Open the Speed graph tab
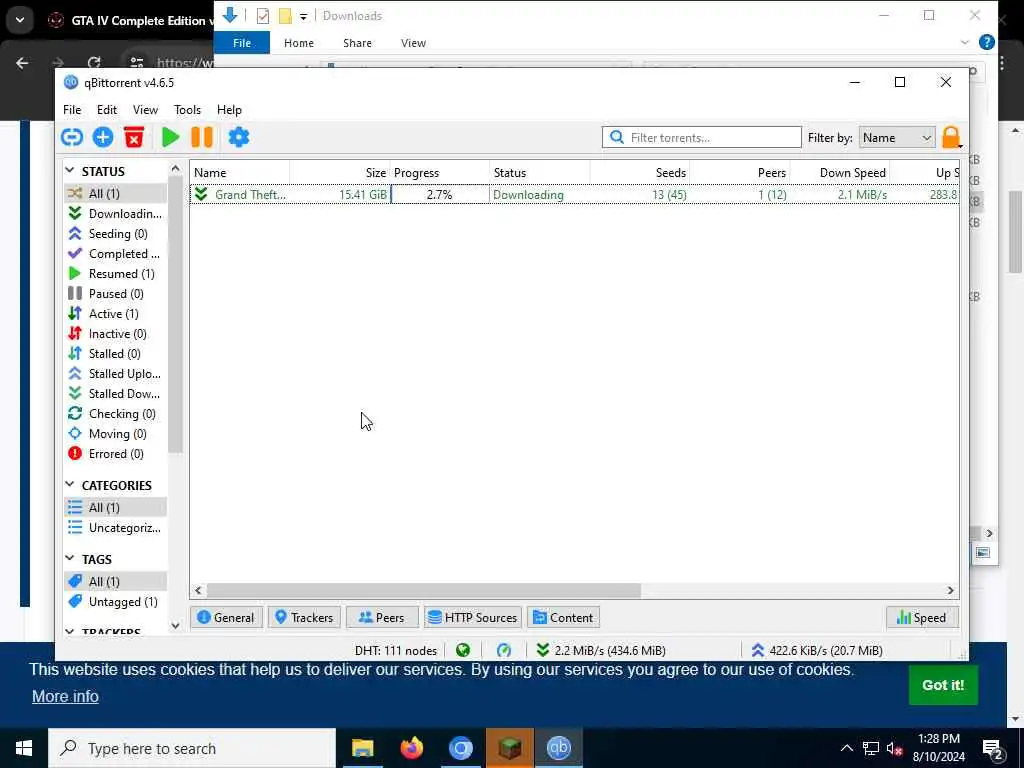 point(921,618)
